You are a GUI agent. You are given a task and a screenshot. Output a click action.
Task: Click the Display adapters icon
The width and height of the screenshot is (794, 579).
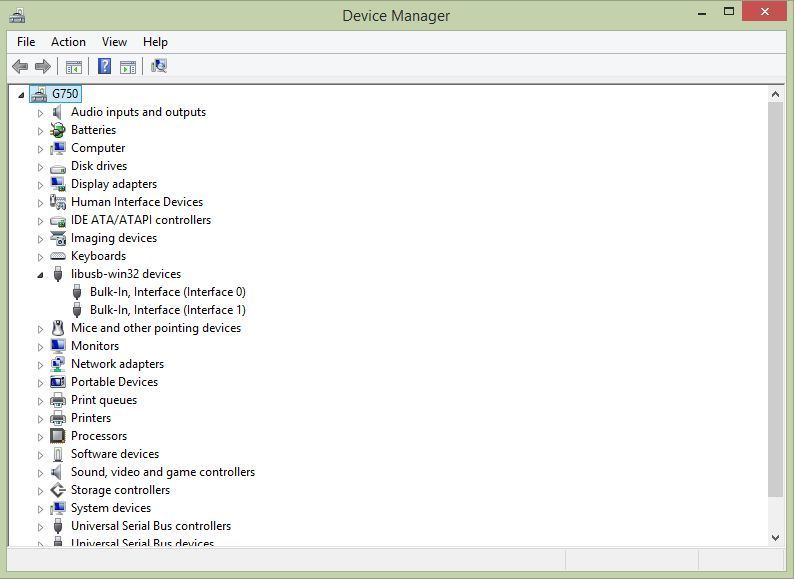click(x=58, y=184)
